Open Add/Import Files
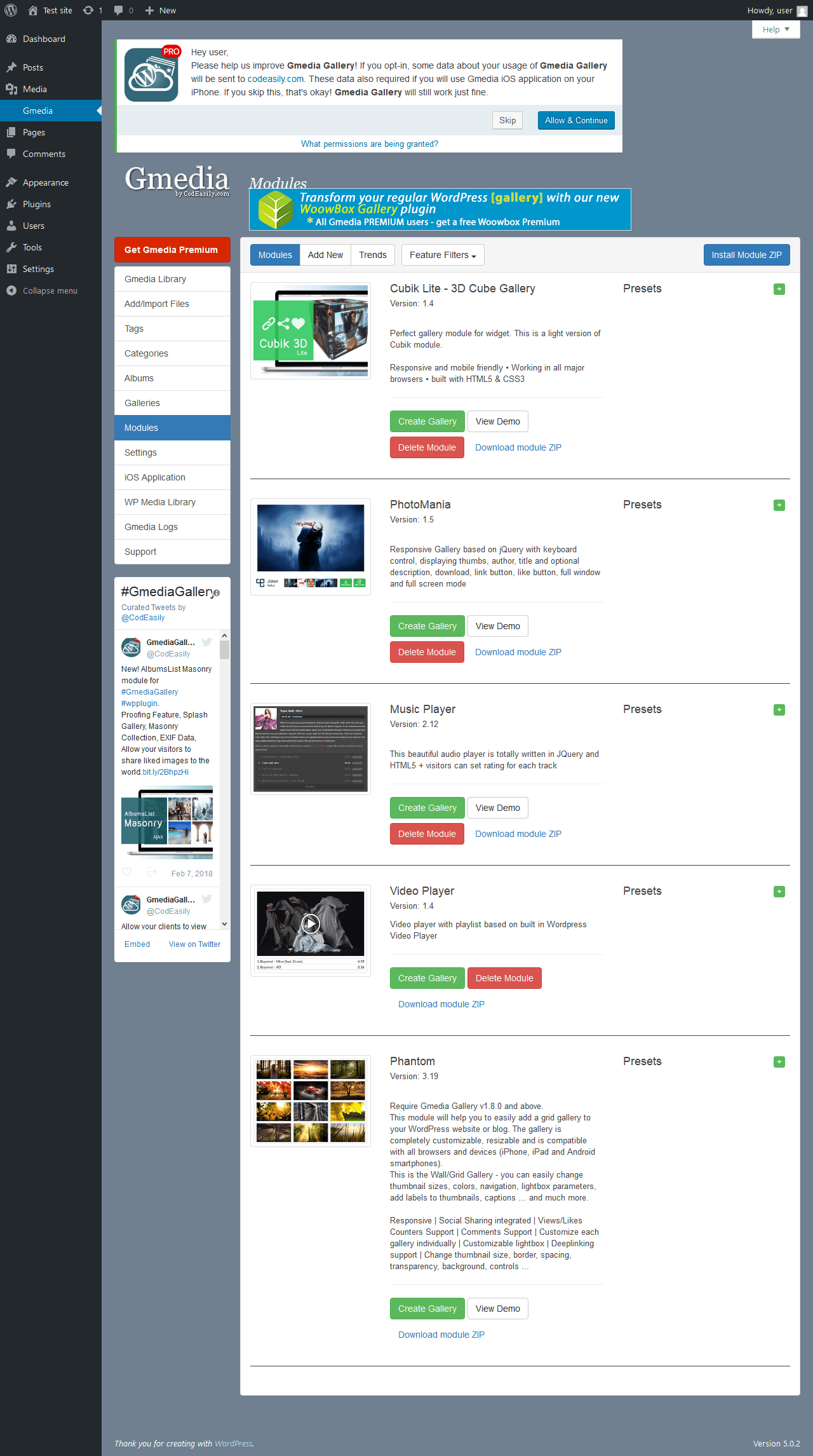Image resolution: width=813 pixels, height=1456 pixels. tap(172, 304)
